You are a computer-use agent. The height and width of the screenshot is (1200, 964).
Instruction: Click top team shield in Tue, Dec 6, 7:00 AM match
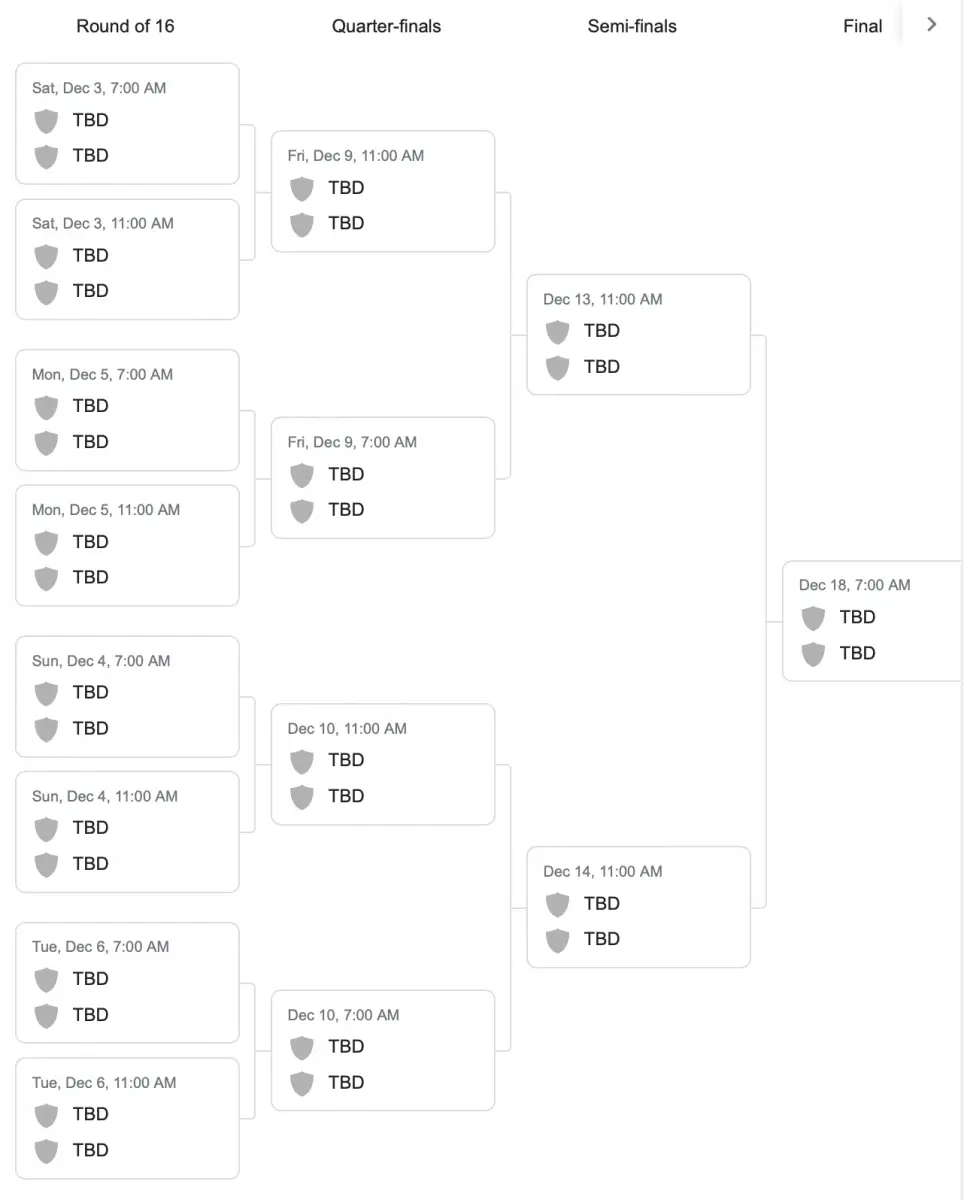coord(46,979)
